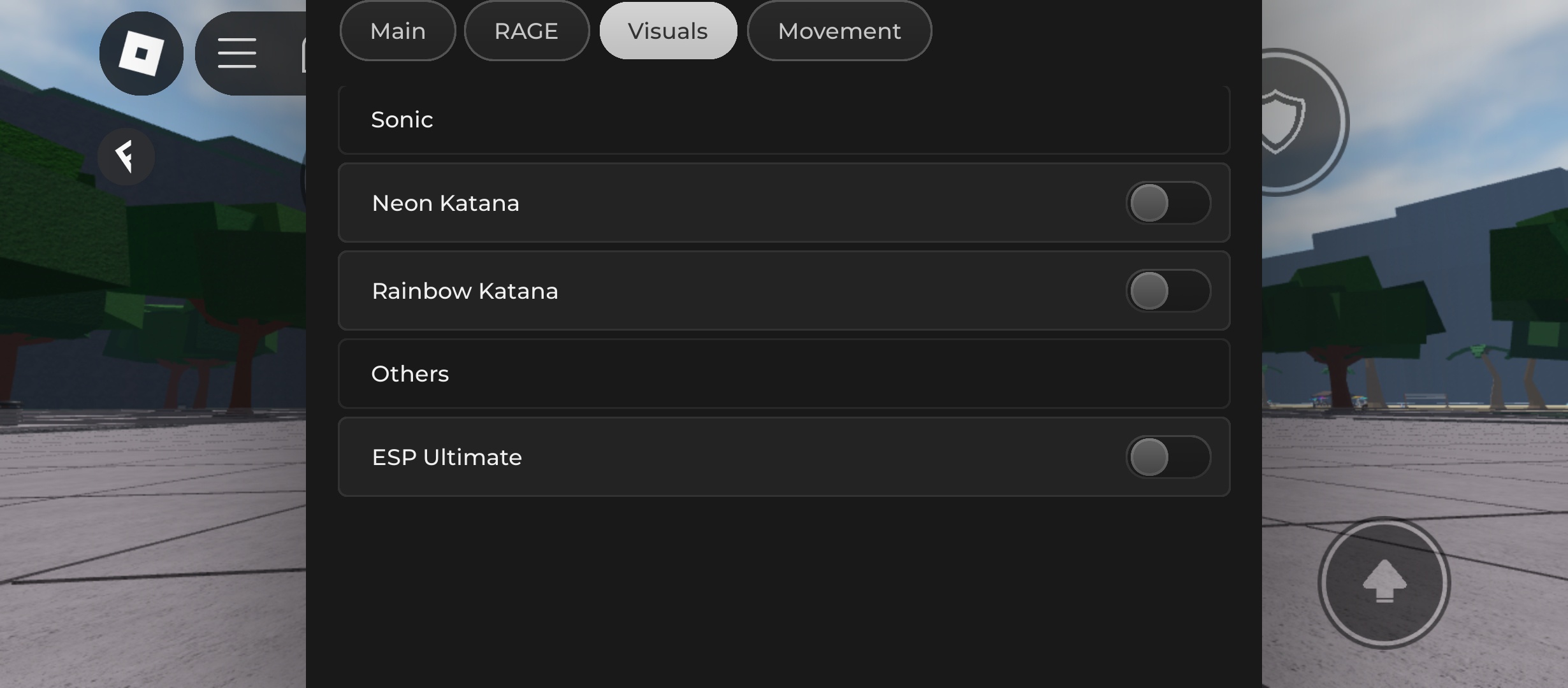Screen dimensions: 1568x688
Task: Toggle ESP Ultimate on
Action: click(1168, 457)
